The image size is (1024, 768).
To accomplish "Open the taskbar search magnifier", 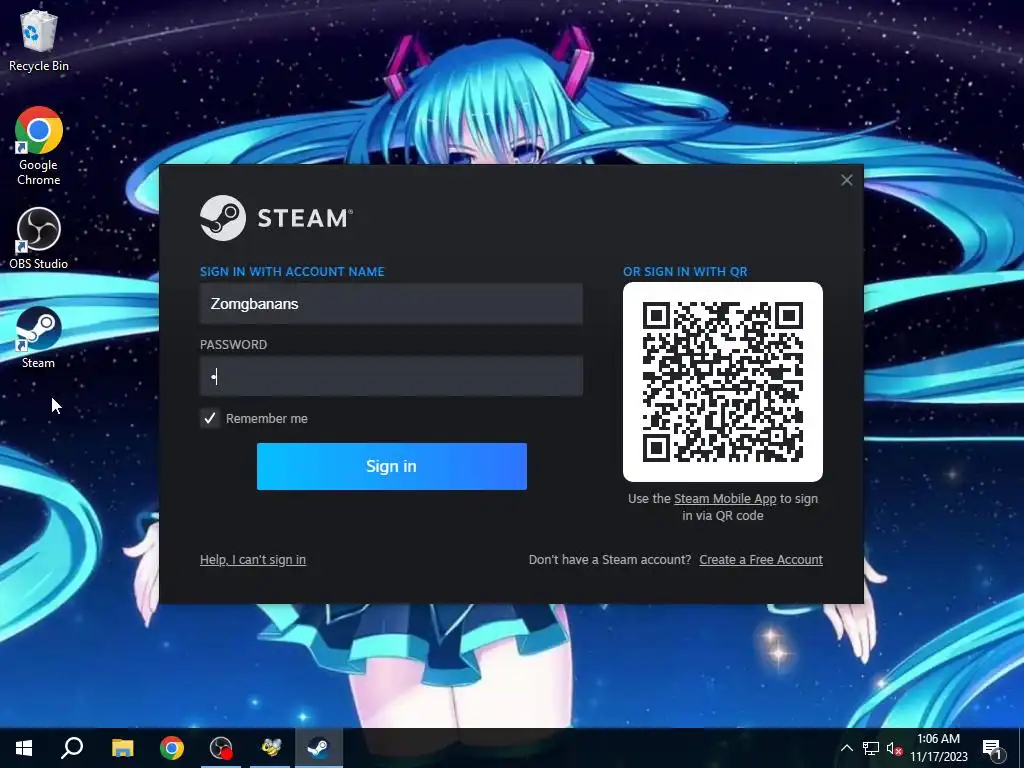I will [72, 748].
